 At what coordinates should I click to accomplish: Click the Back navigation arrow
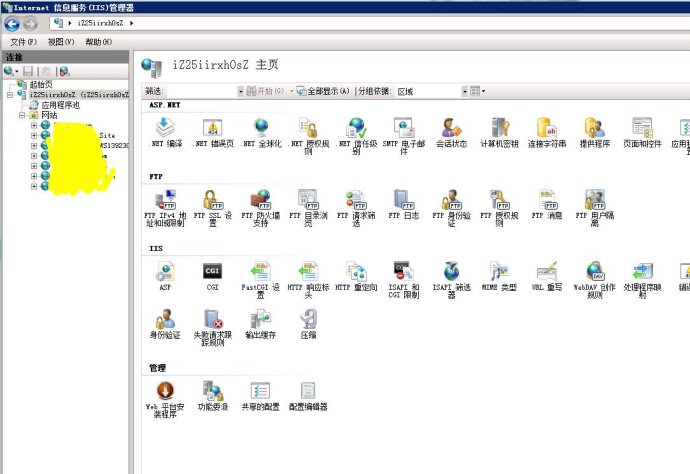click(12, 24)
